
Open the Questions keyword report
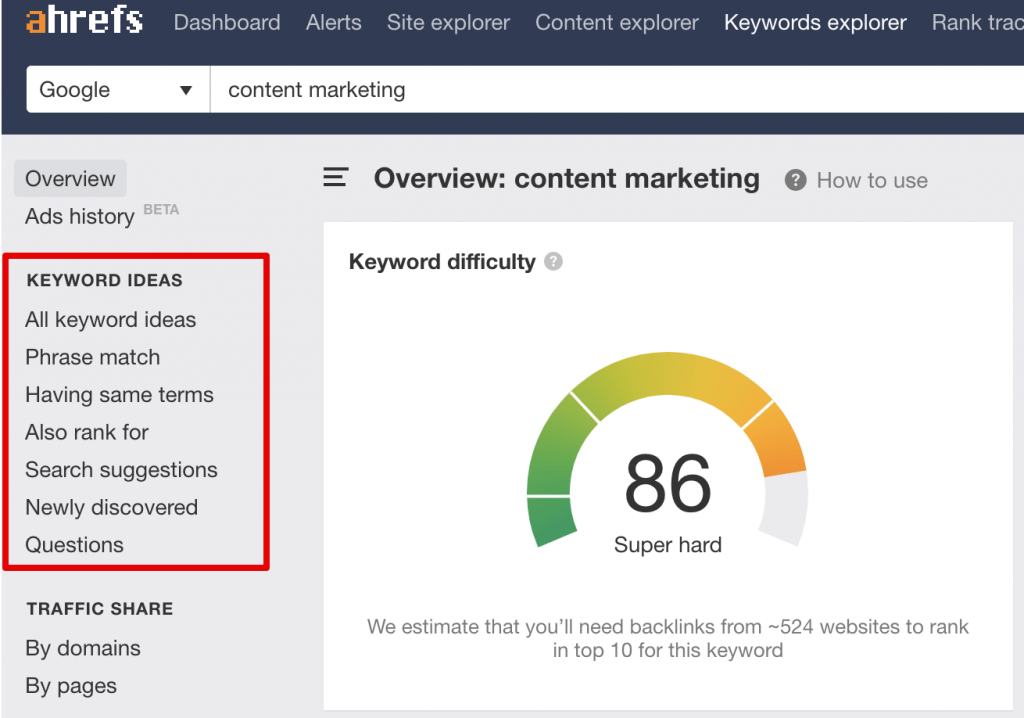click(x=74, y=544)
